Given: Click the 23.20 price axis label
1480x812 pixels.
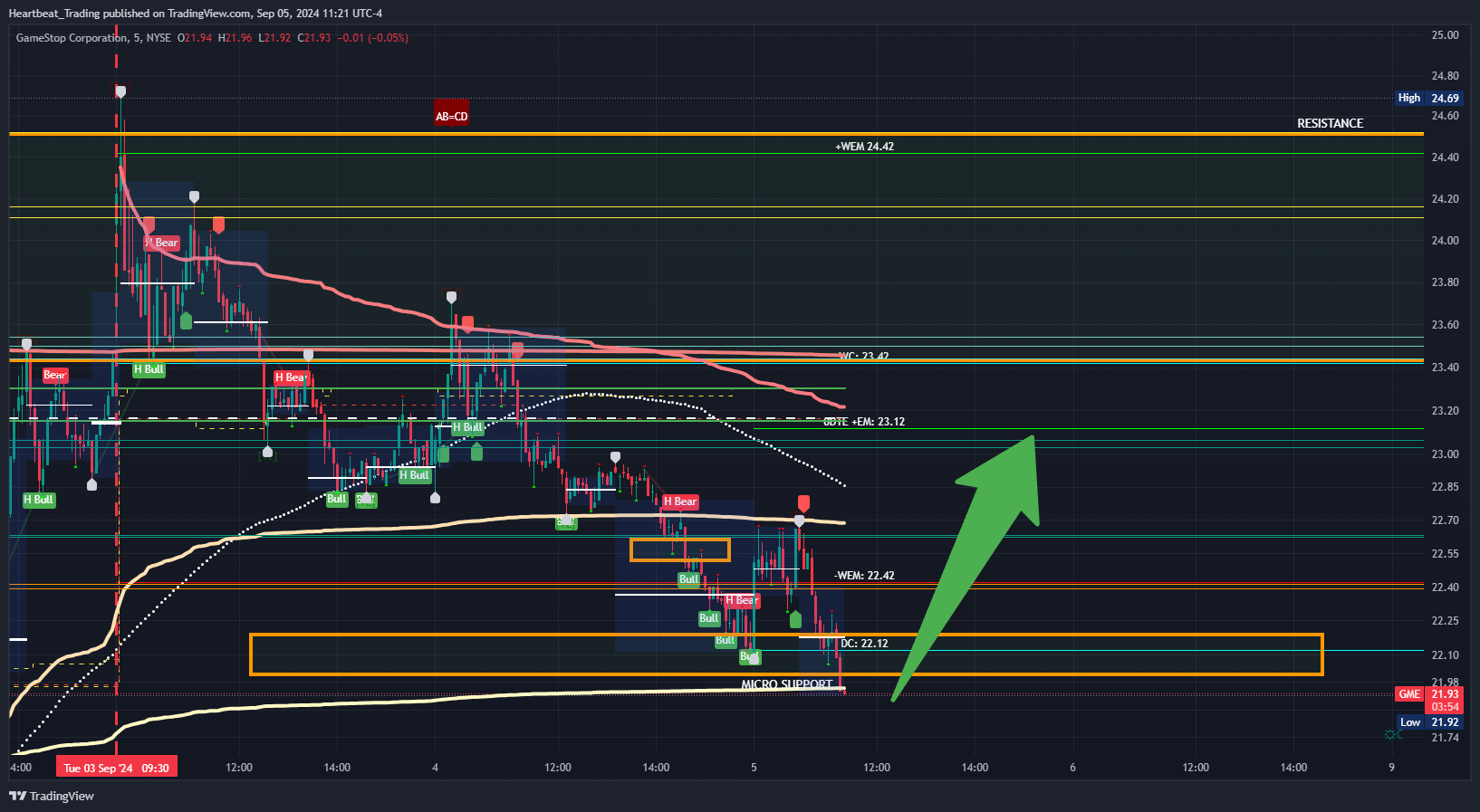Looking at the screenshot, I should coord(1445,411).
